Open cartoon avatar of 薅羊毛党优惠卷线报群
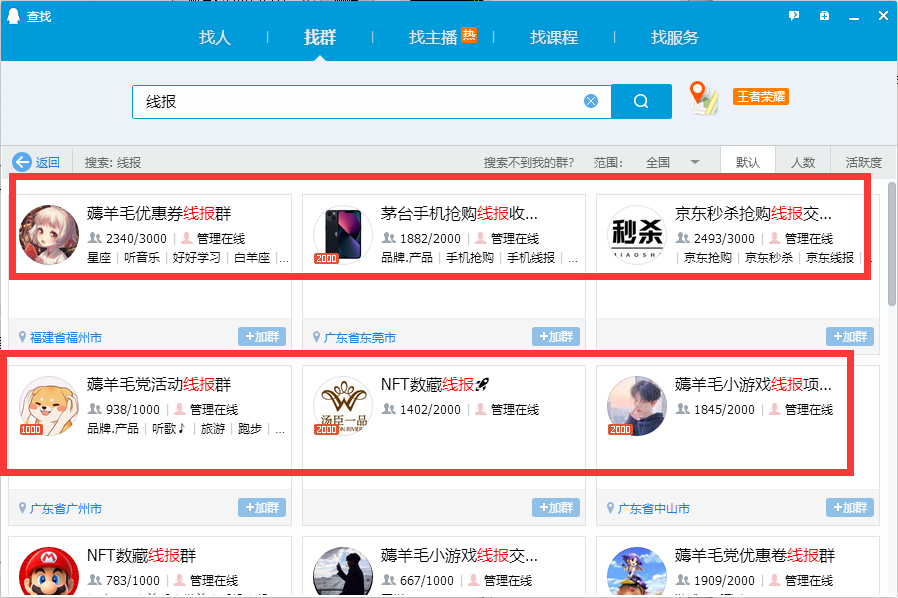The width and height of the screenshot is (898, 598). click(636, 572)
